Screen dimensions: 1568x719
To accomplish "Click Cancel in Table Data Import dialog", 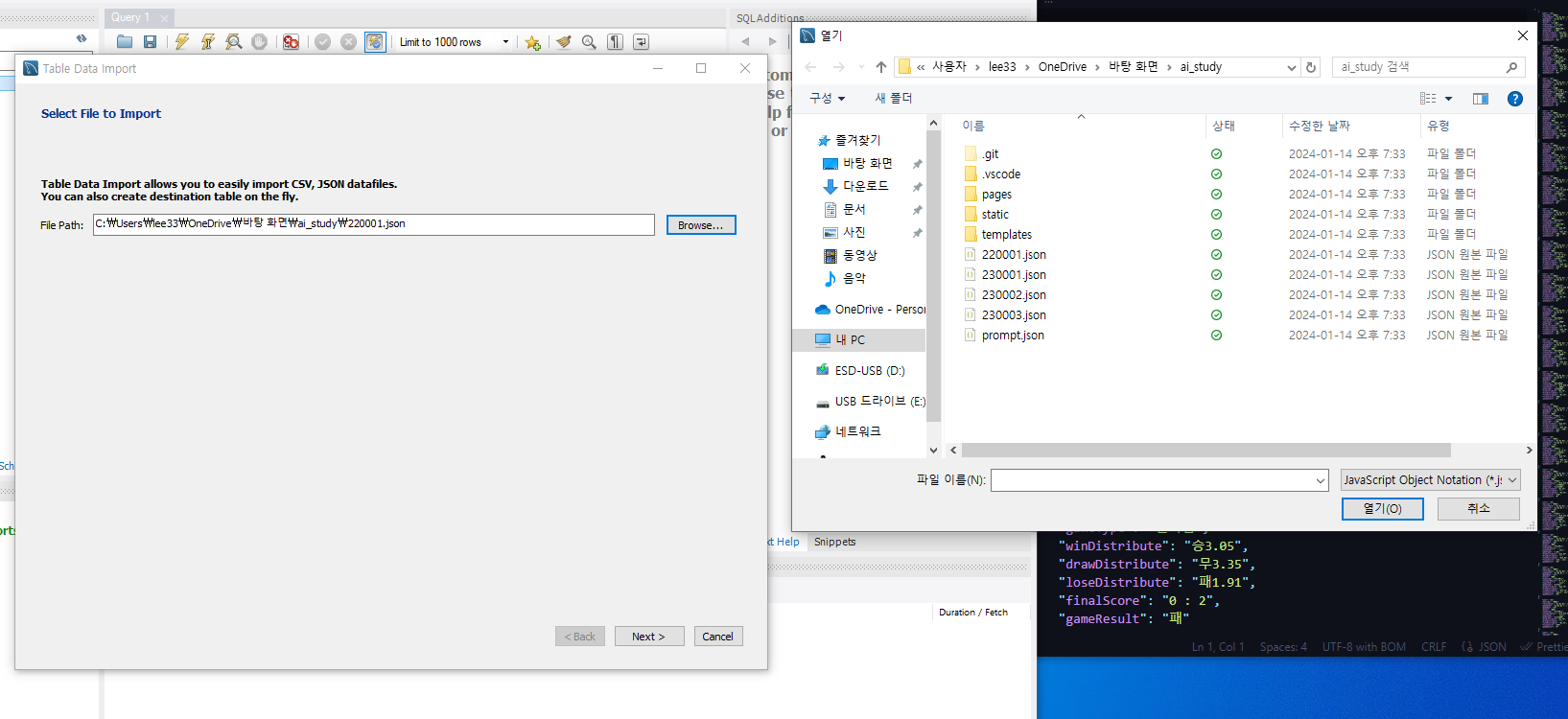I will point(717,637).
